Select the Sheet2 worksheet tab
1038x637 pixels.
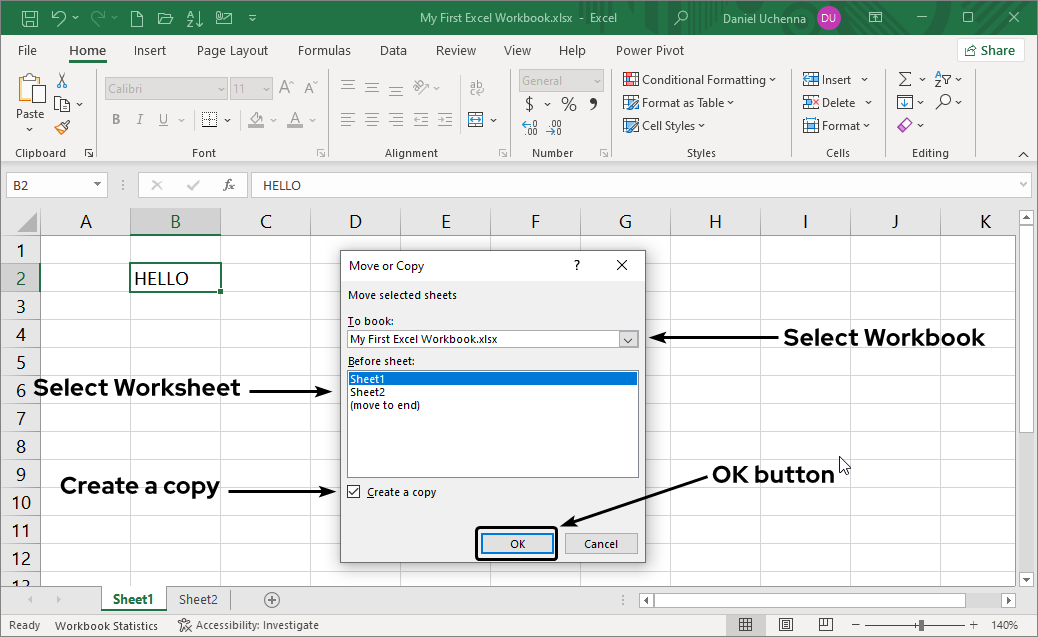[197, 599]
